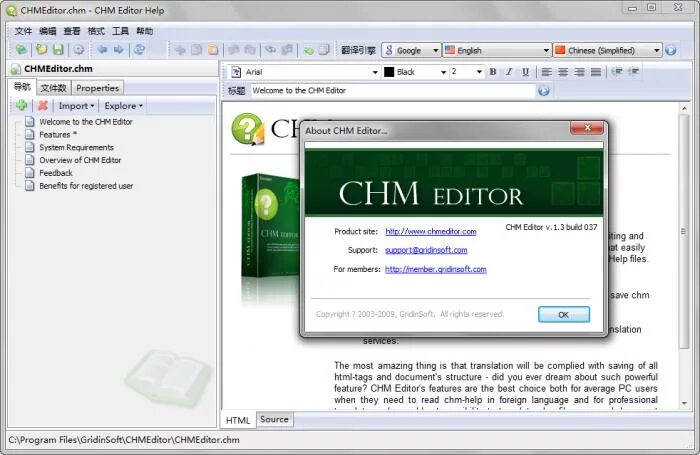The image size is (700, 455).
Task: Click the CHM Editor v.1.3 build 037 text
Action: coord(551,227)
